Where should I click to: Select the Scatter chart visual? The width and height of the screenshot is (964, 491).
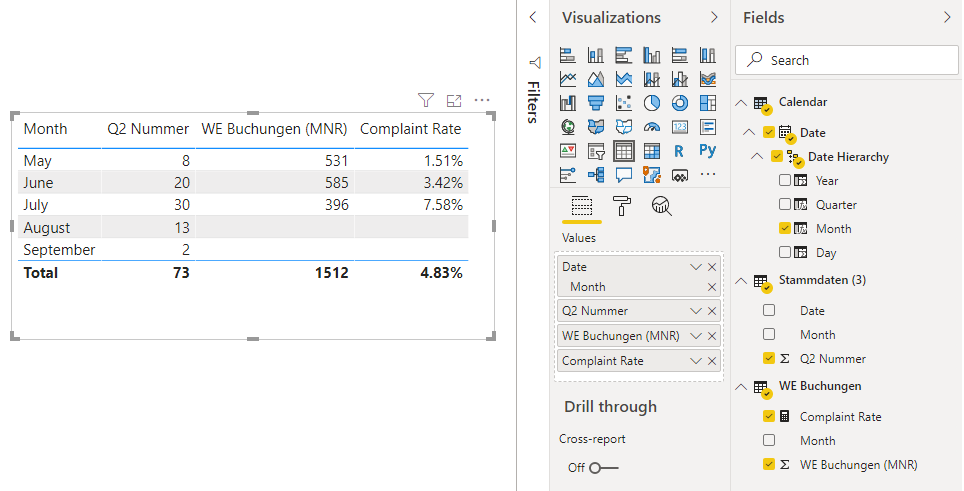tap(623, 103)
